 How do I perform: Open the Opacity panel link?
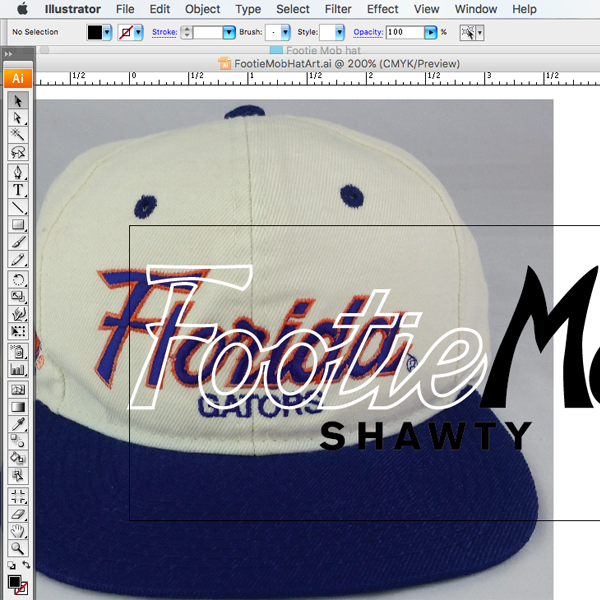(x=368, y=32)
